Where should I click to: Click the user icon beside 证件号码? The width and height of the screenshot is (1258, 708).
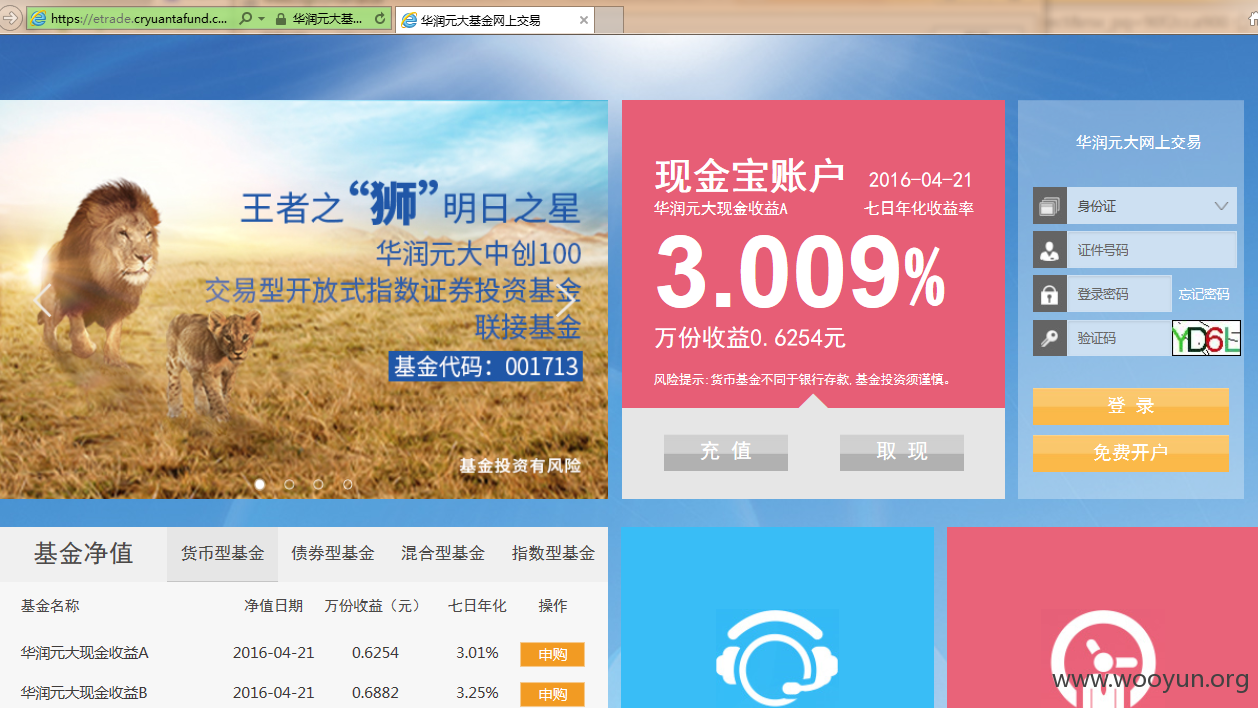pos(1049,250)
